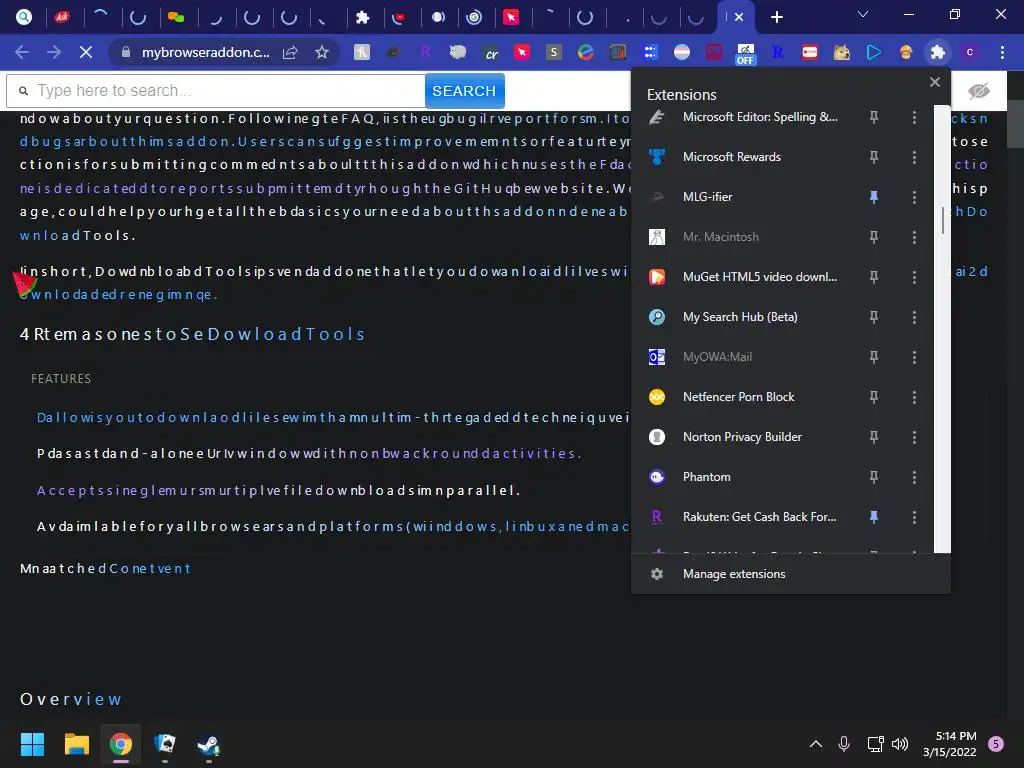Pin Microsoft Editor extension to toolbar
This screenshot has height=768, width=1024.
(x=874, y=117)
